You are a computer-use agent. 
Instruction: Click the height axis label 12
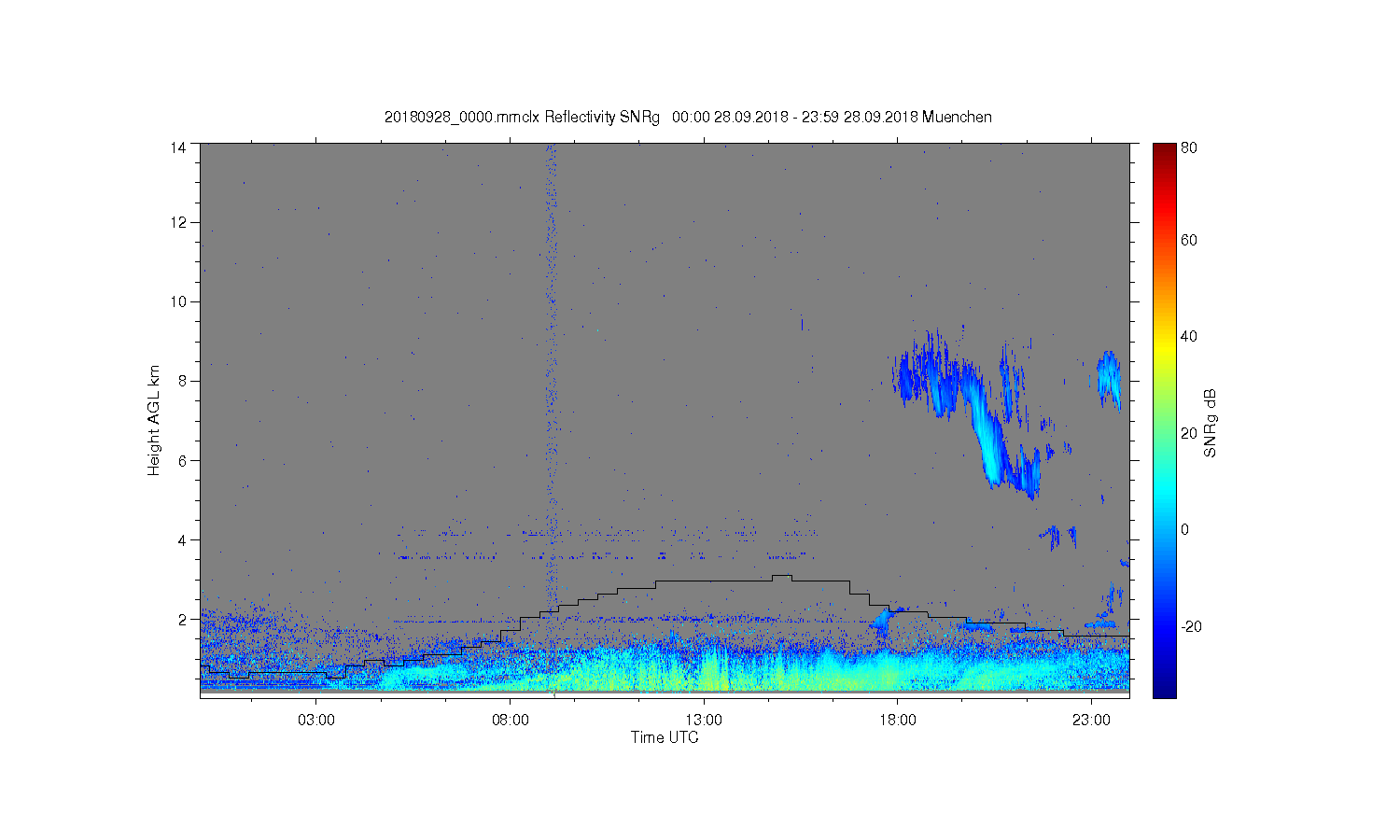coord(178,222)
